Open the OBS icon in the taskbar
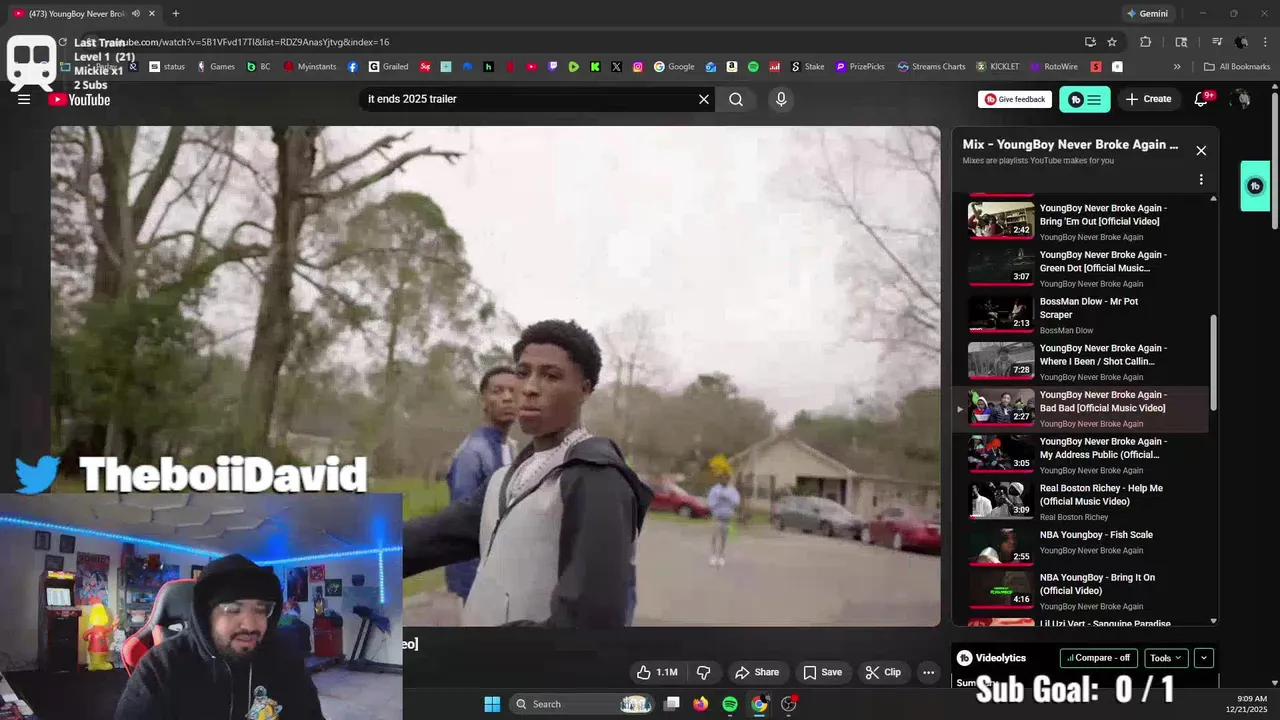Image resolution: width=1280 pixels, height=720 pixels. (789, 704)
